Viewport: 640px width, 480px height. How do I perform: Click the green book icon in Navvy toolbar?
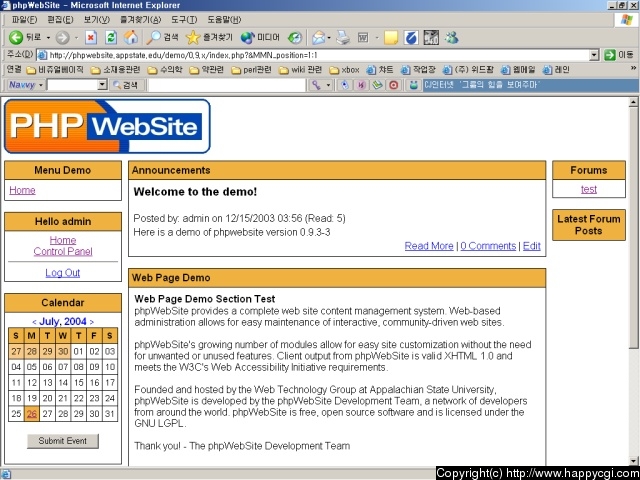point(378,85)
